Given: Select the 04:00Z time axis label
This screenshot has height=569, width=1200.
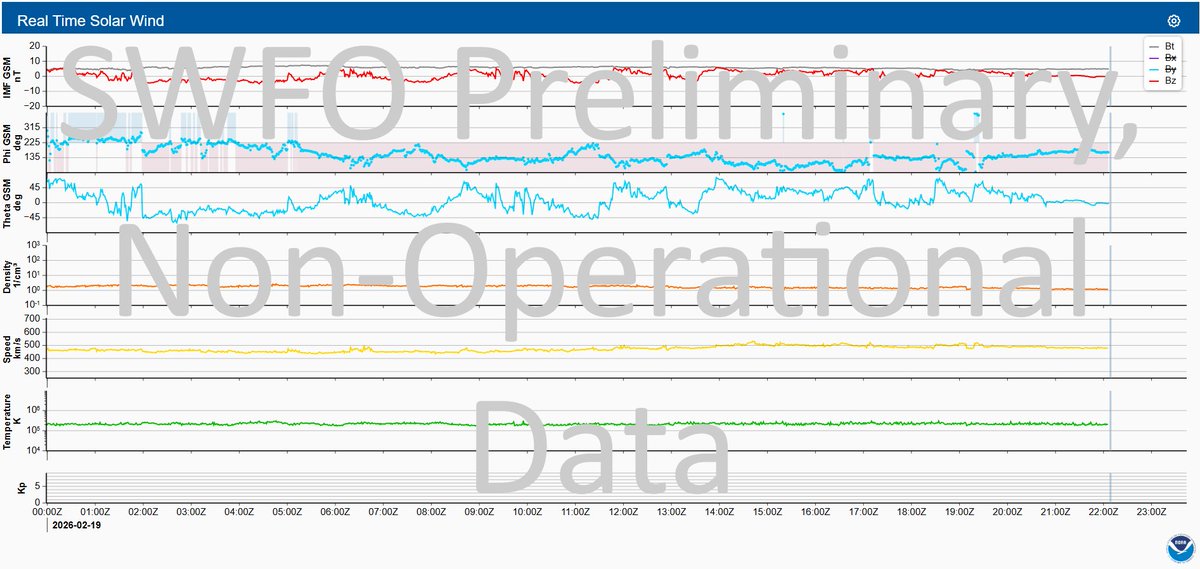Looking at the screenshot, I should (x=239, y=510).
